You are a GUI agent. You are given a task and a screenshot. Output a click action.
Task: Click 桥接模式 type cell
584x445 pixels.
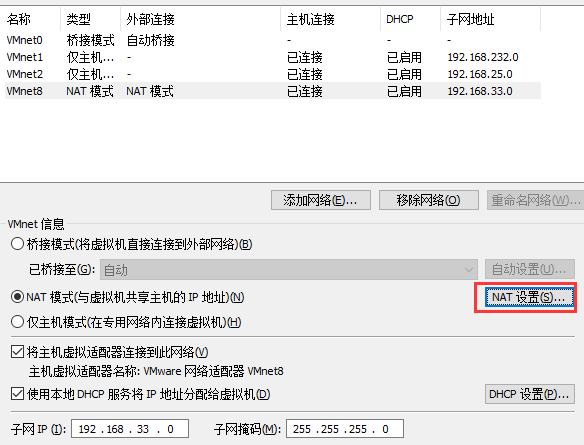click(90, 40)
